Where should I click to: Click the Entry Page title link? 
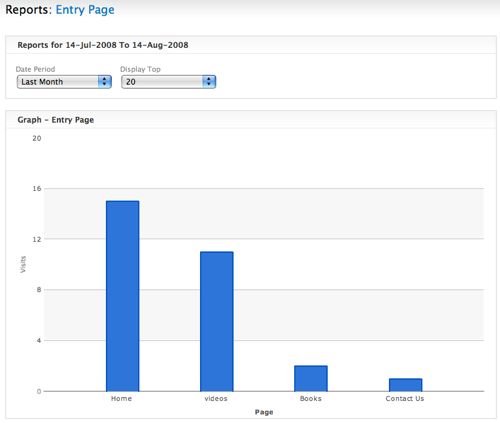(x=85, y=10)
